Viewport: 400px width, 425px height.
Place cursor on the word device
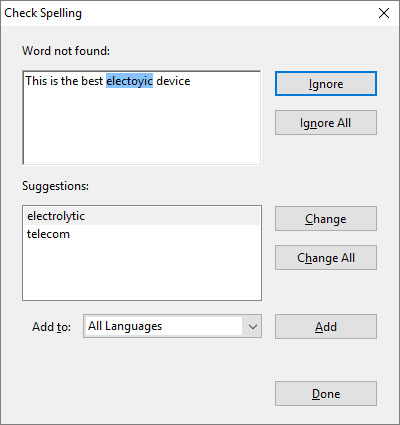coord(173,81)
